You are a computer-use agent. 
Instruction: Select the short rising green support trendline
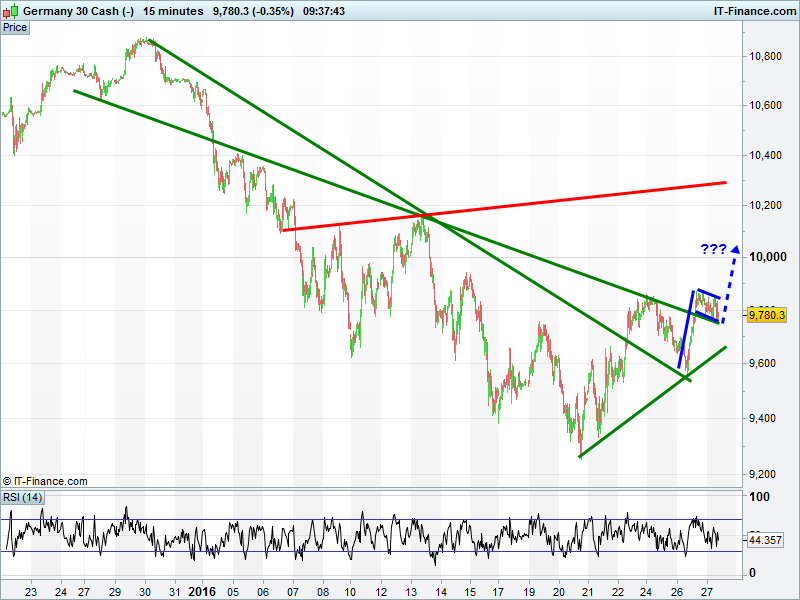(x=650, y=403)
